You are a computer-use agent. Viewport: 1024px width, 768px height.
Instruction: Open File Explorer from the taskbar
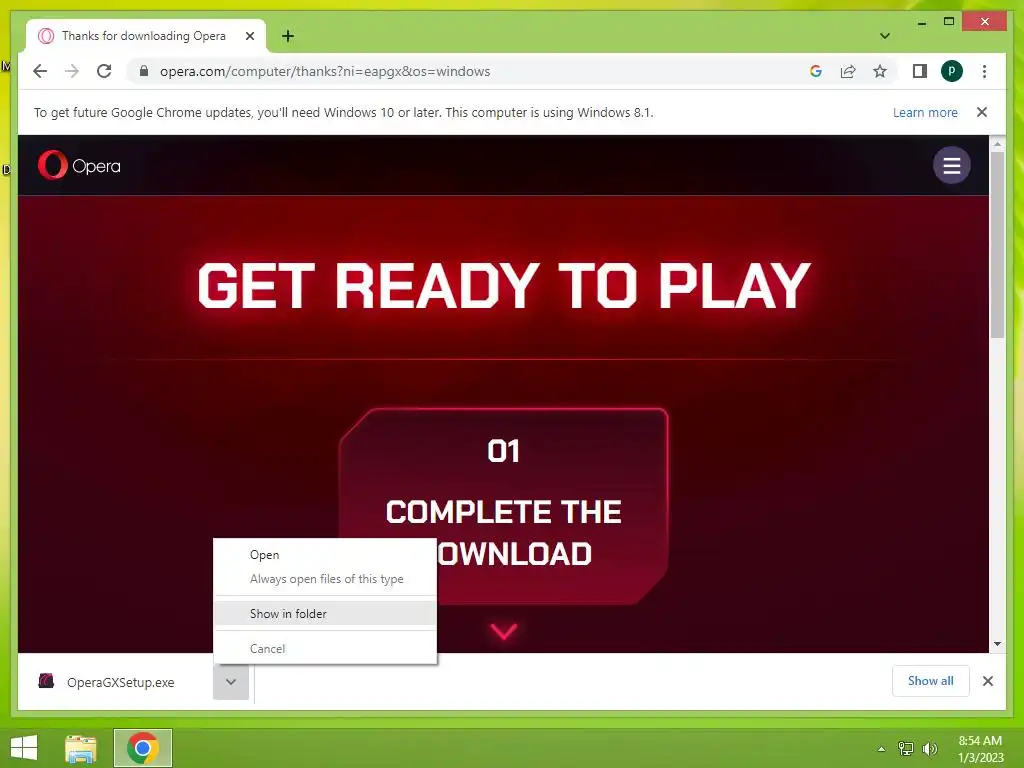coord(80,748)
